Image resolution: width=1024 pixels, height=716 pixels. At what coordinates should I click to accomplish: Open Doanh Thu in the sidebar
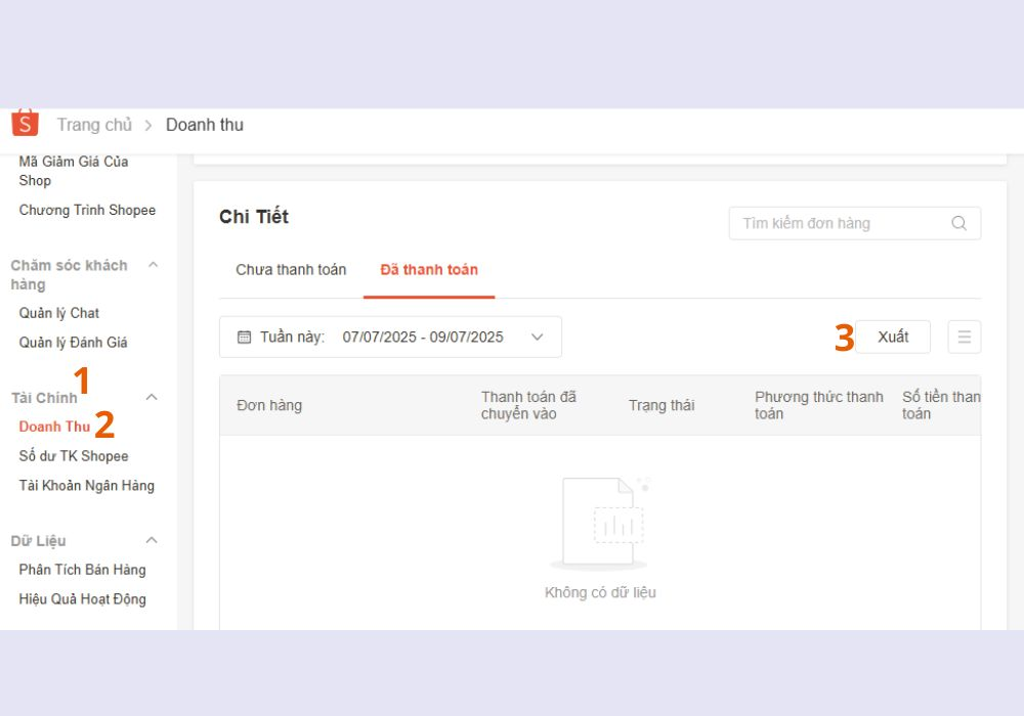point(55,427)
